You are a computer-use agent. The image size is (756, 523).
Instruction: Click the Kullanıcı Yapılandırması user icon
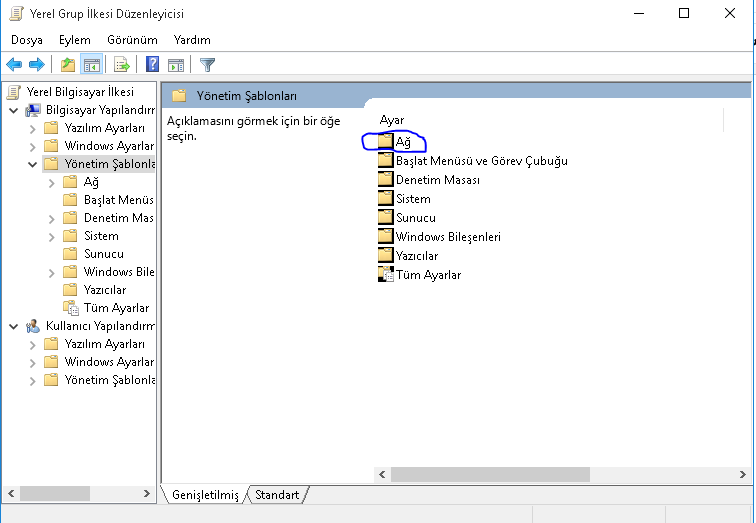pos(33,326)
